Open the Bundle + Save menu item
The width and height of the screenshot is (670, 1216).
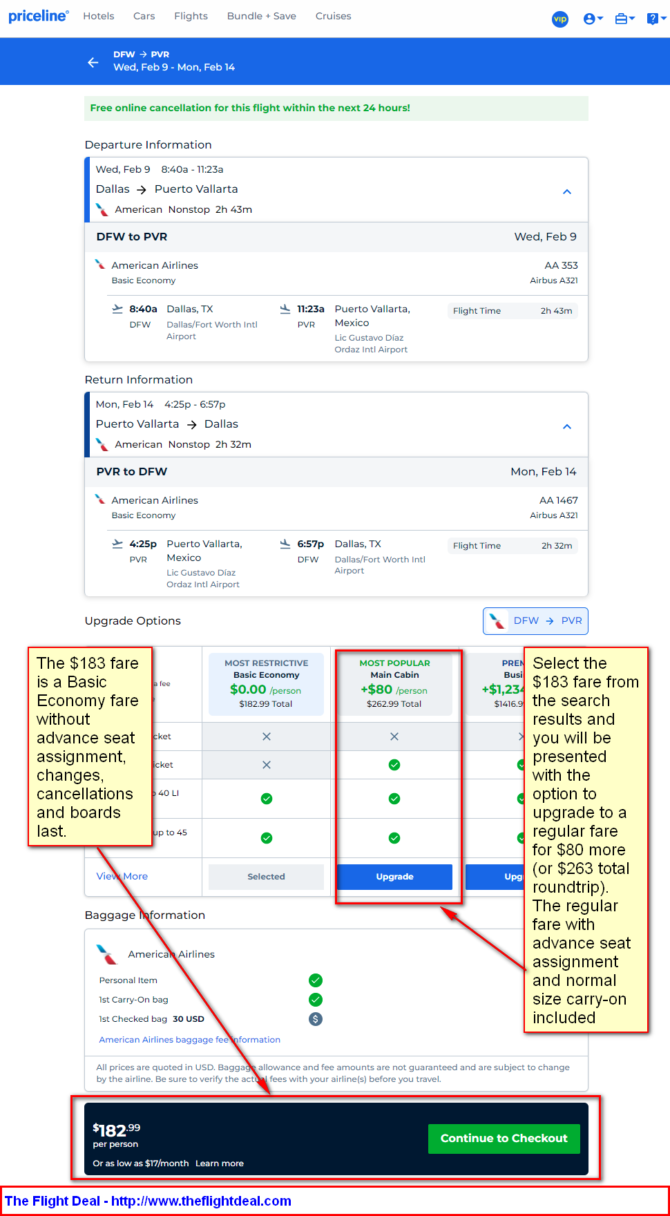tap(261, 16)
